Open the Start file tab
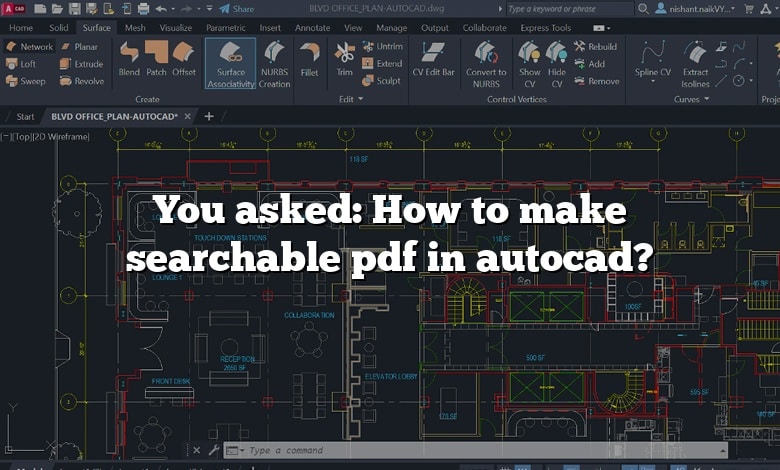Image resolution: width=780 pixels, height=470 pixels. click(25, 116)
